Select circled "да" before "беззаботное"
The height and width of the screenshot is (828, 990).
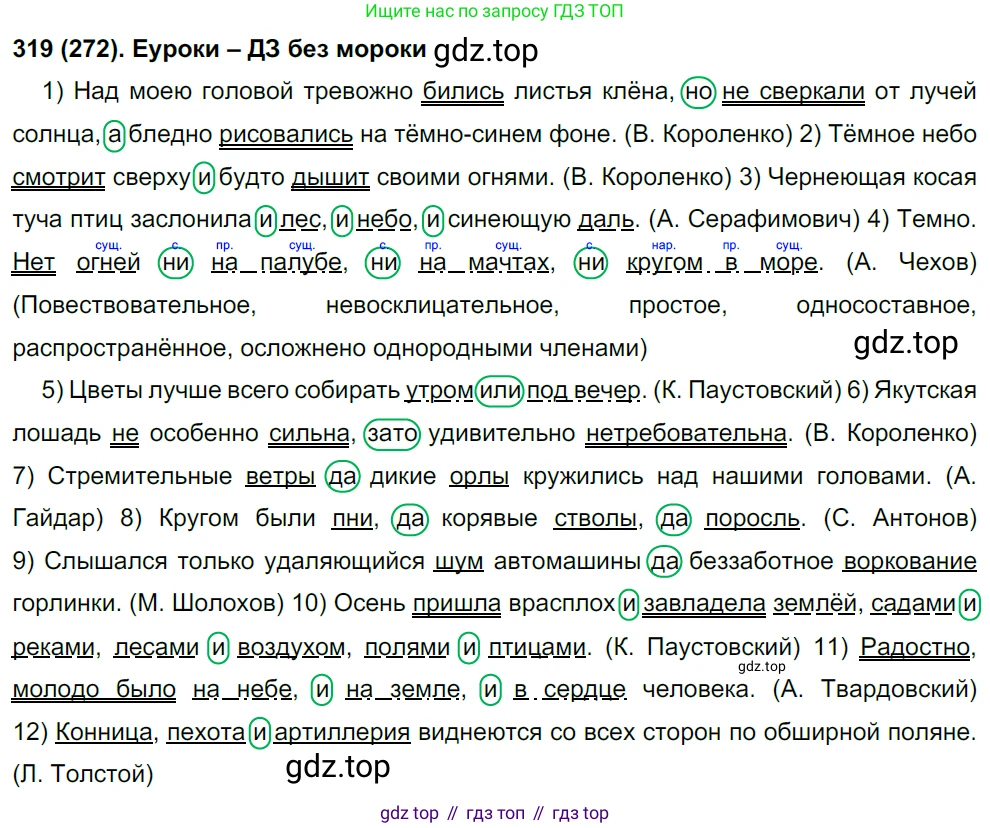coord(664,562)
